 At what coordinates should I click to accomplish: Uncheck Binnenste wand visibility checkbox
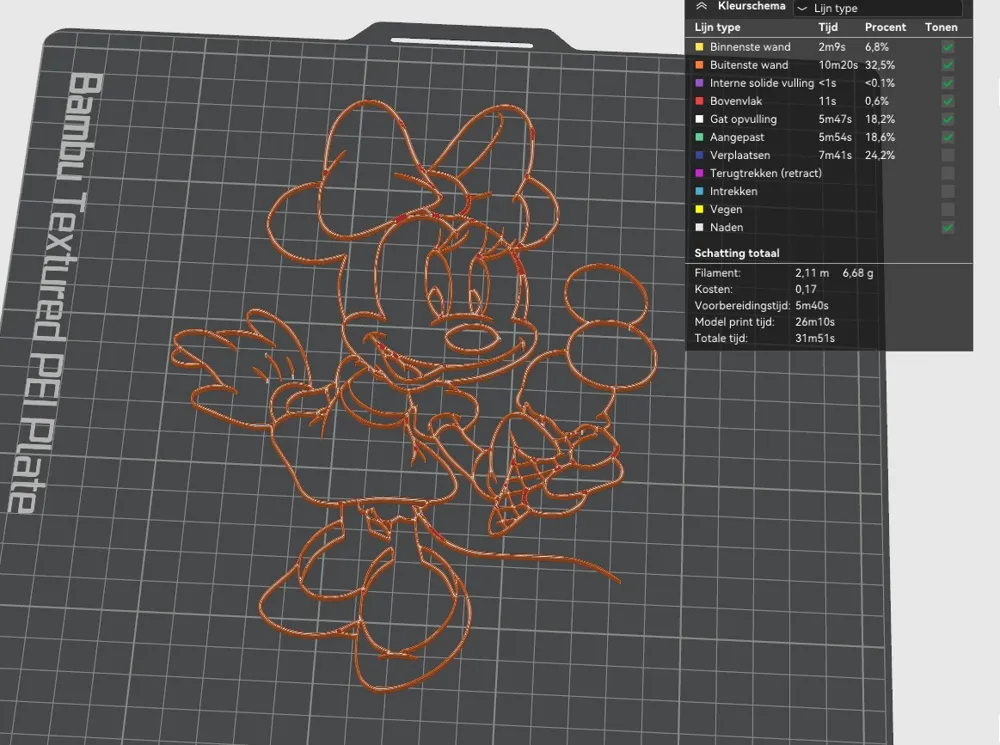[x=947, y=47]
